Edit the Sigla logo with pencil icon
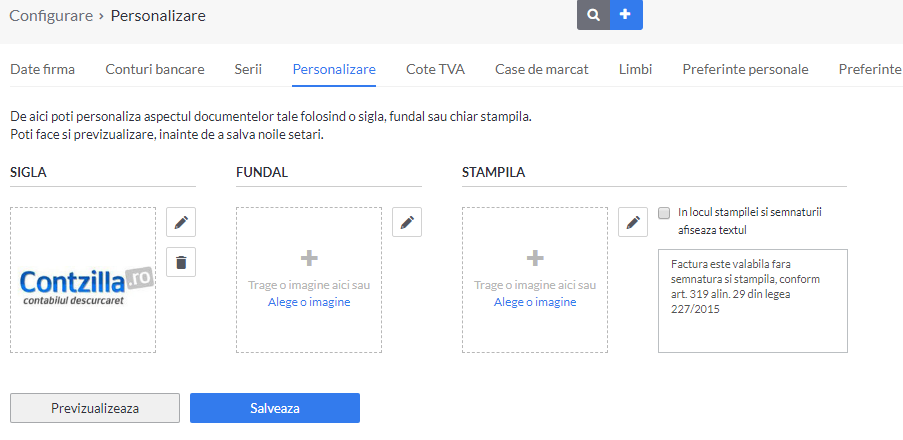Screen dimensions: 903x440 point(181,222)
